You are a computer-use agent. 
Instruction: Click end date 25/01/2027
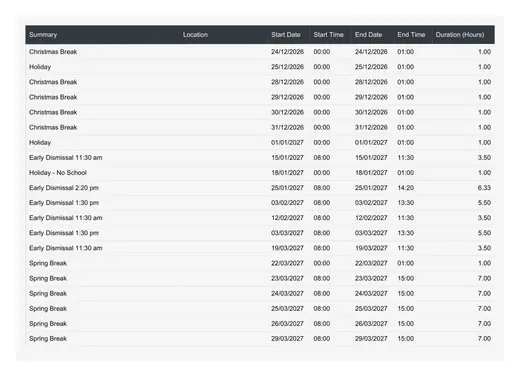tap(371, 188)
